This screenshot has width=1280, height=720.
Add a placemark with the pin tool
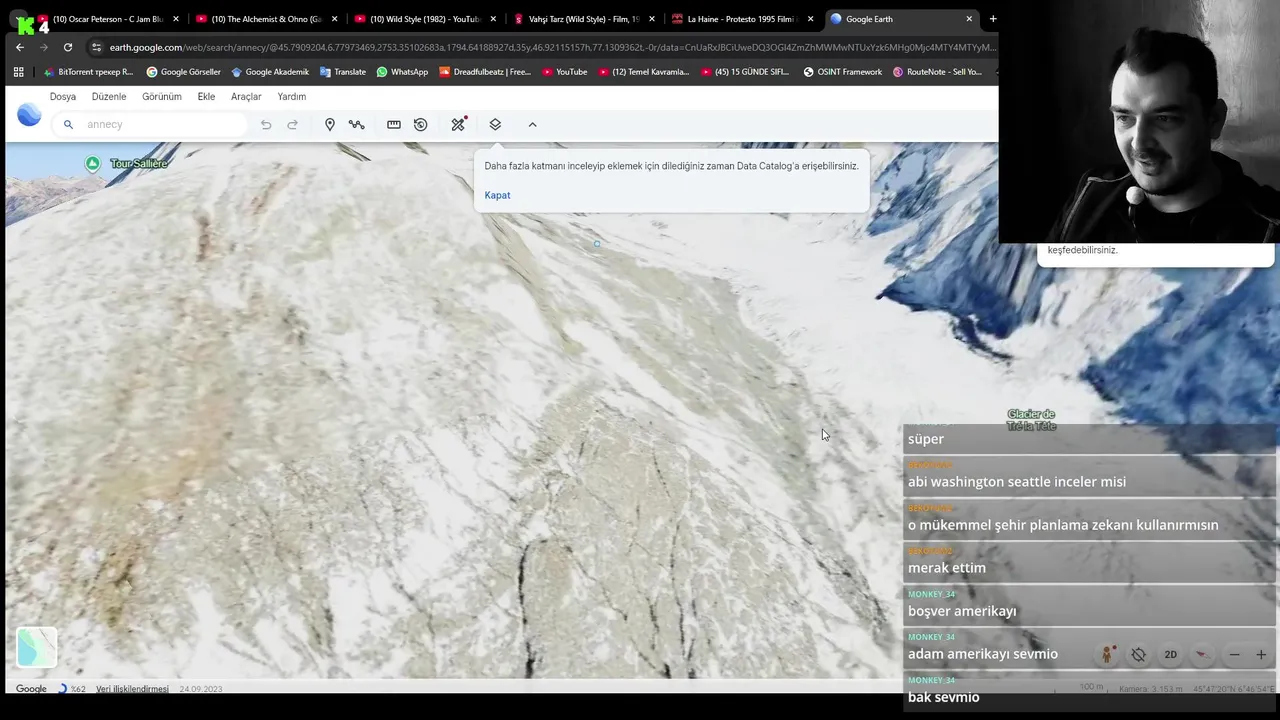[x=330, y=125]
